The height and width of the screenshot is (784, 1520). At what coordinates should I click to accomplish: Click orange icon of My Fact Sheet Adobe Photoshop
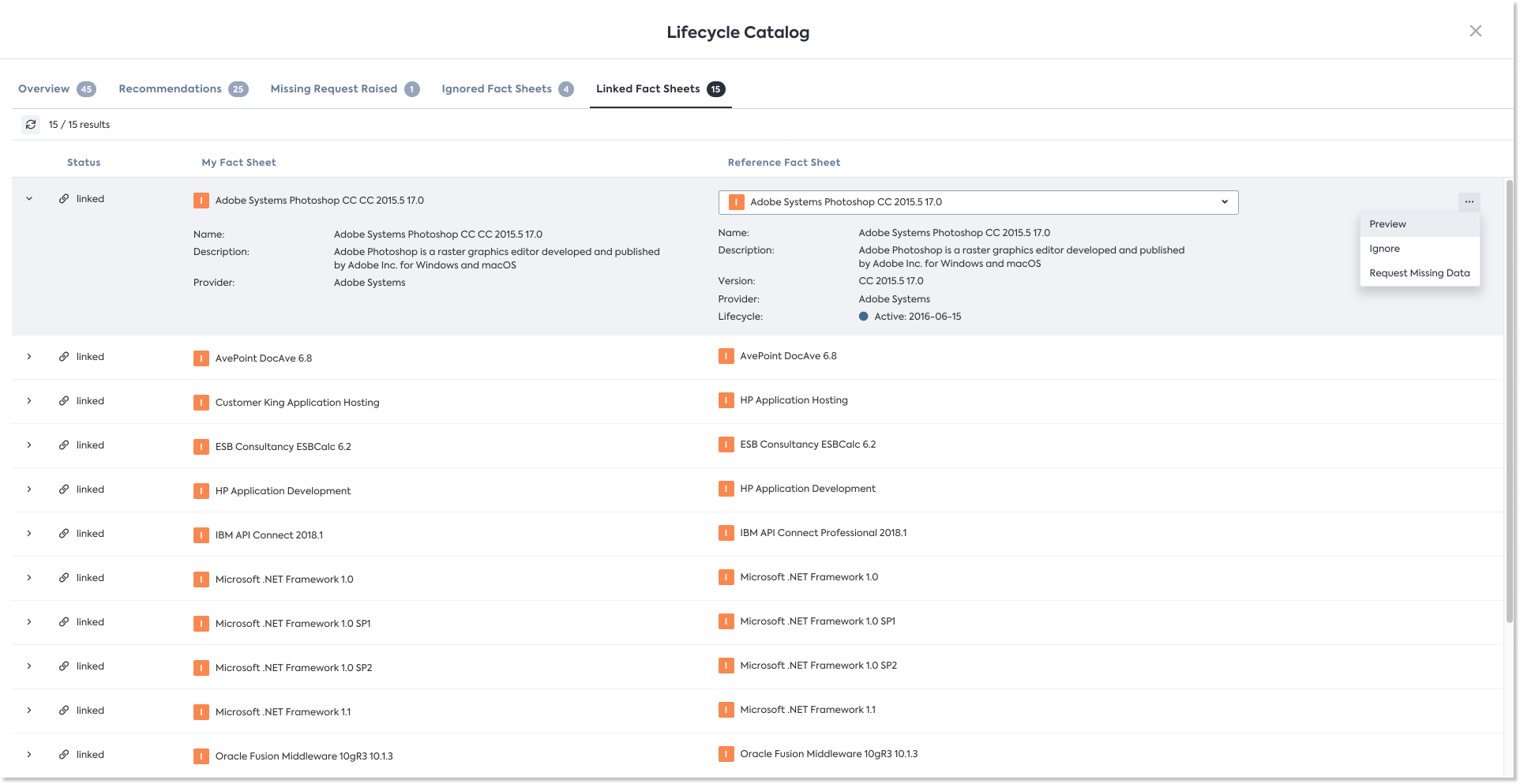click(201, 201)
